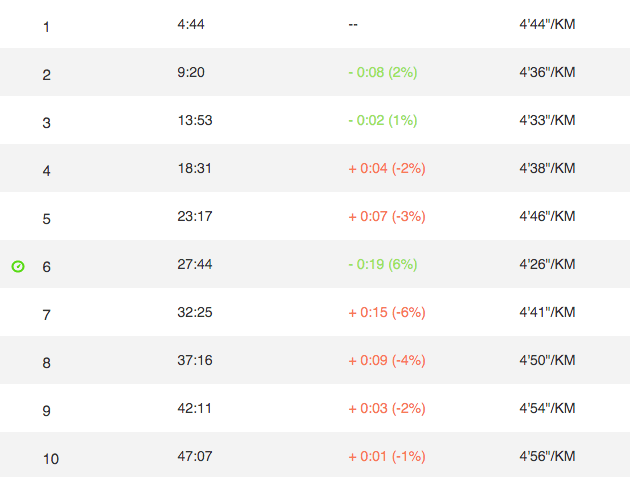Click the 4'44"/KM pace for first kilometer
Screen dimensions: 630x477
[x=547, y=24]
